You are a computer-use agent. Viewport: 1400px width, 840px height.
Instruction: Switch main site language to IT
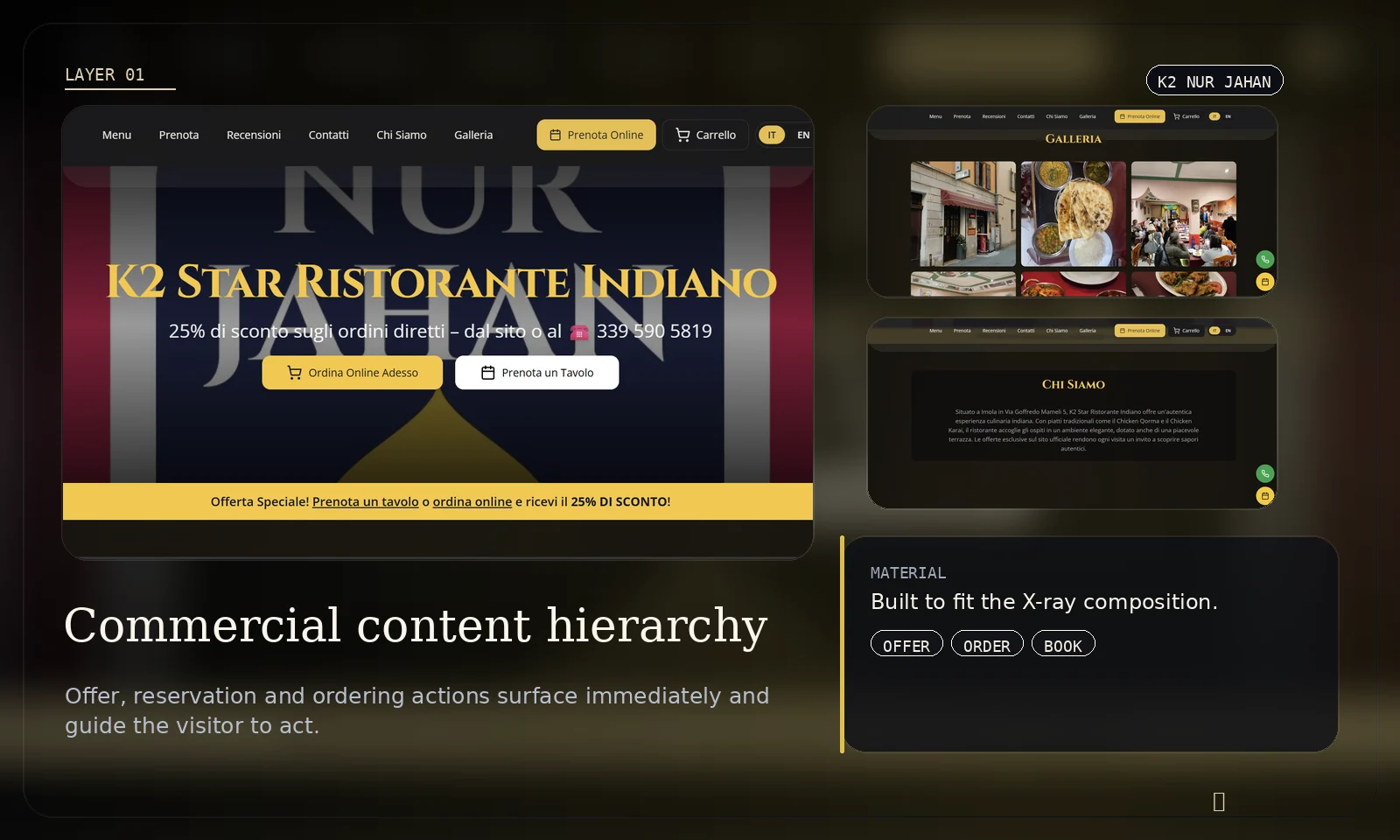point(772,135)
